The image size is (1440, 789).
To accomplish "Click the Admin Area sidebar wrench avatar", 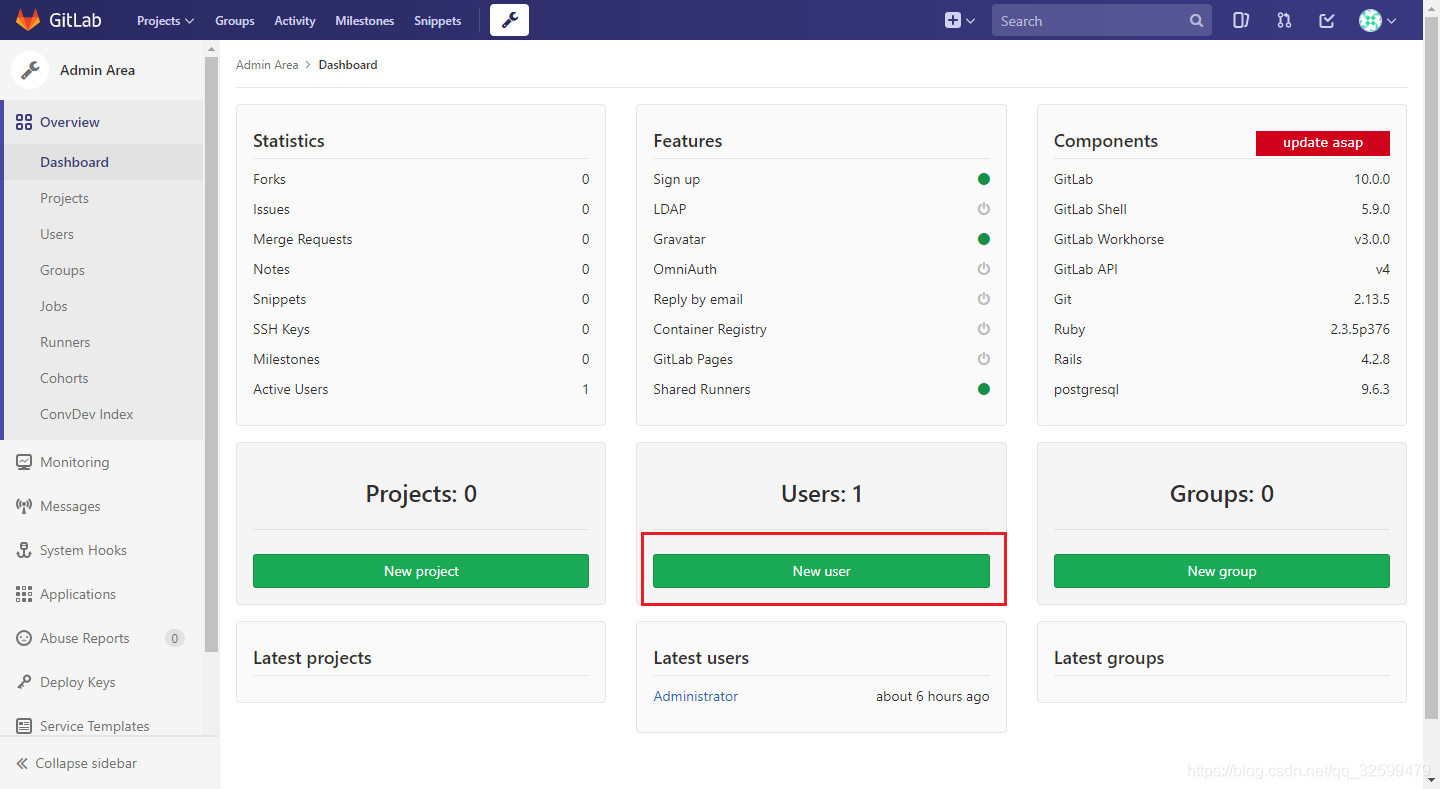I will pos(30,70).
